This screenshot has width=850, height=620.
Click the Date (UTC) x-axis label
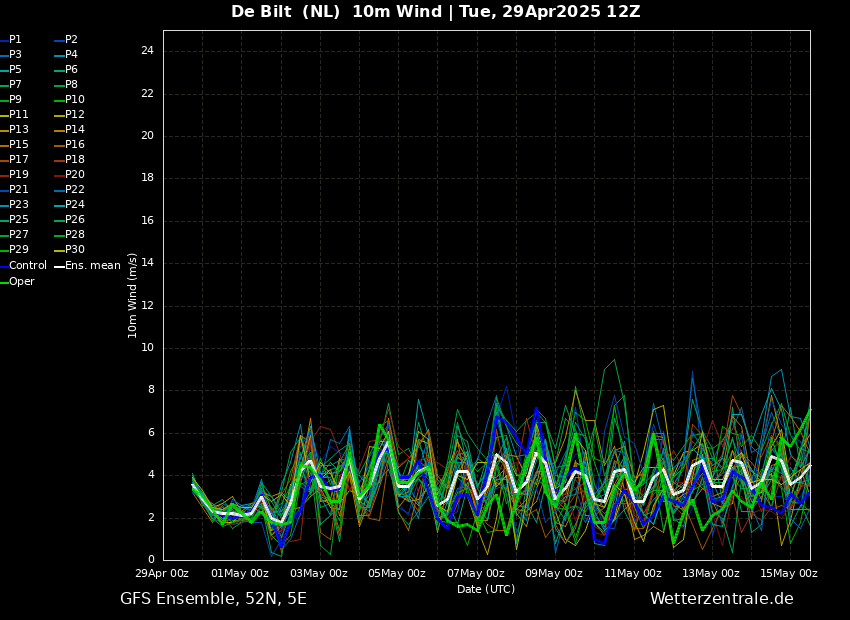tap(486, 589)
